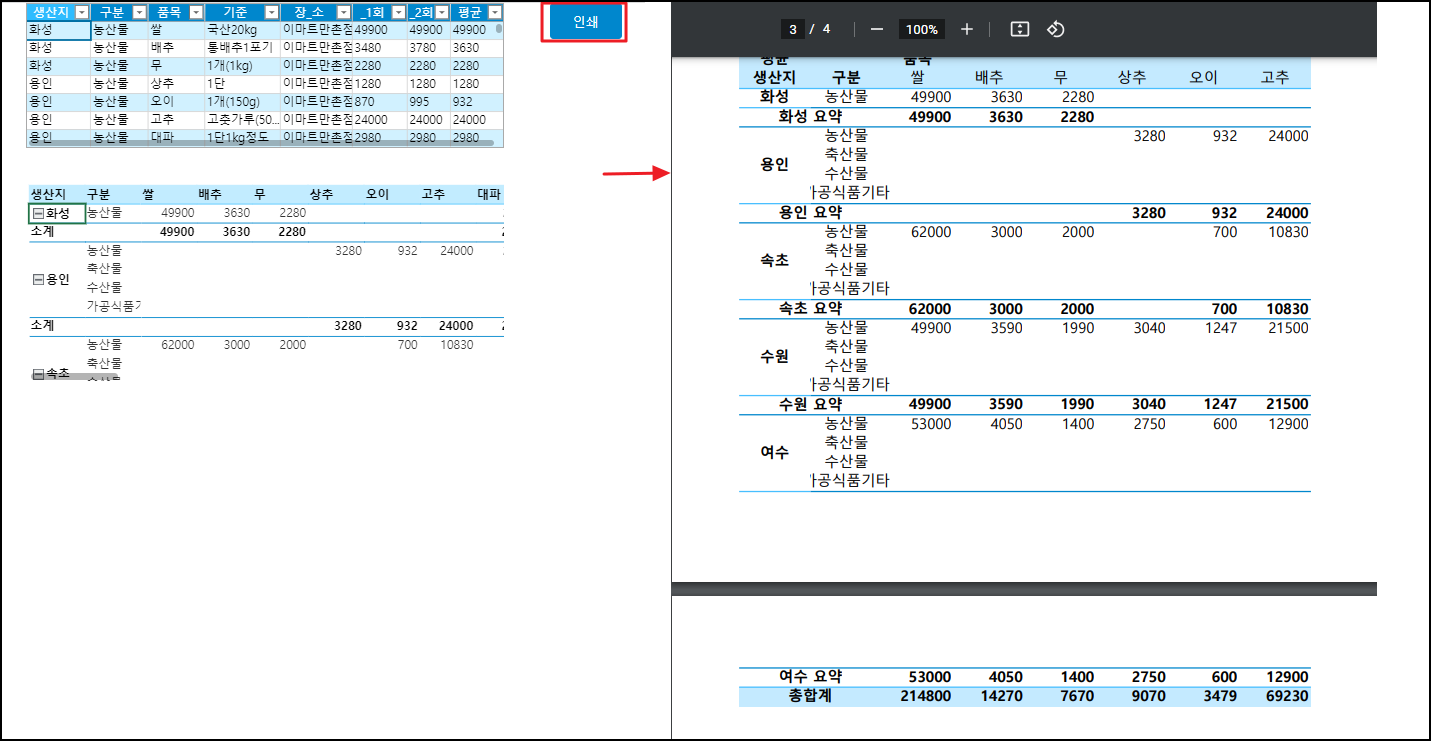
Task: Collapse the 용인 pivot row group
Action: tap(38, 280)
